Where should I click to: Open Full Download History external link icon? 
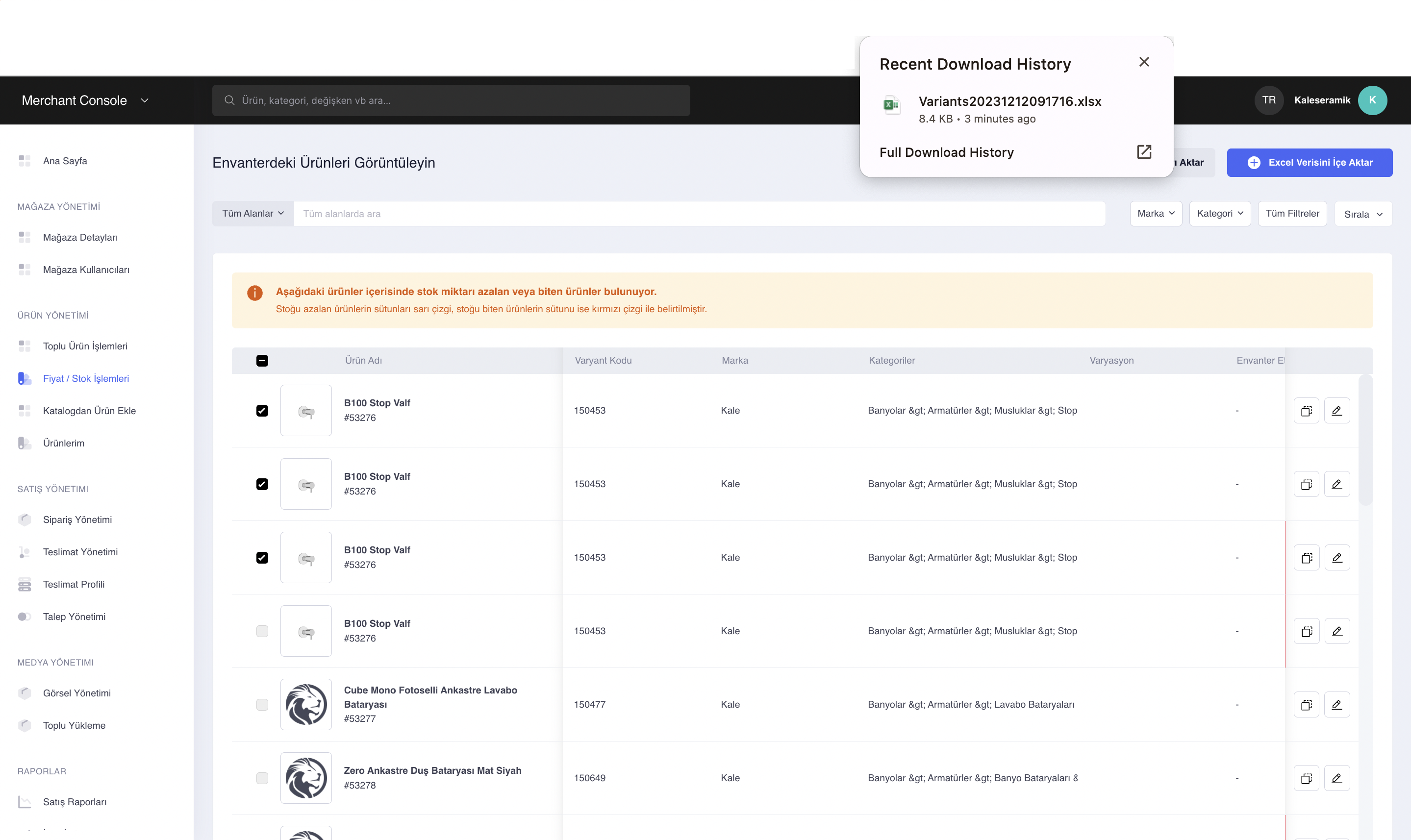(x=1144, y=152)
